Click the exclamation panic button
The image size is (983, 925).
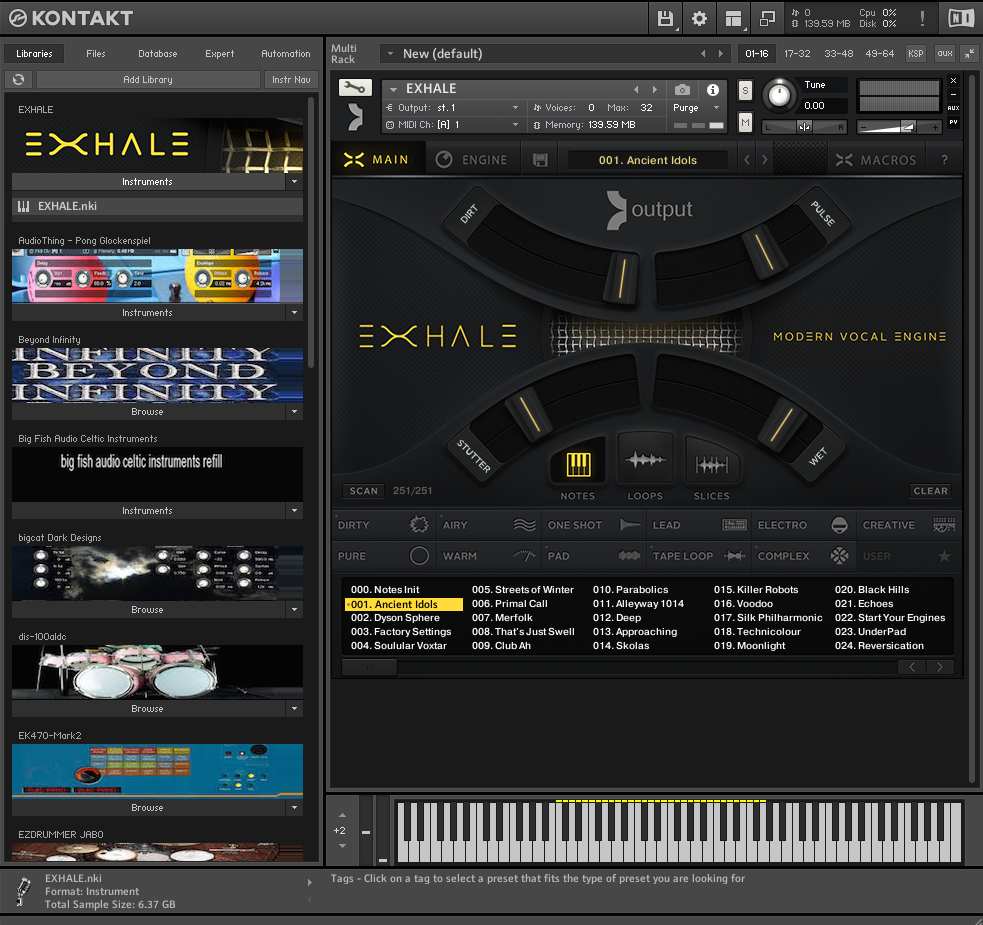pos(922,18)
